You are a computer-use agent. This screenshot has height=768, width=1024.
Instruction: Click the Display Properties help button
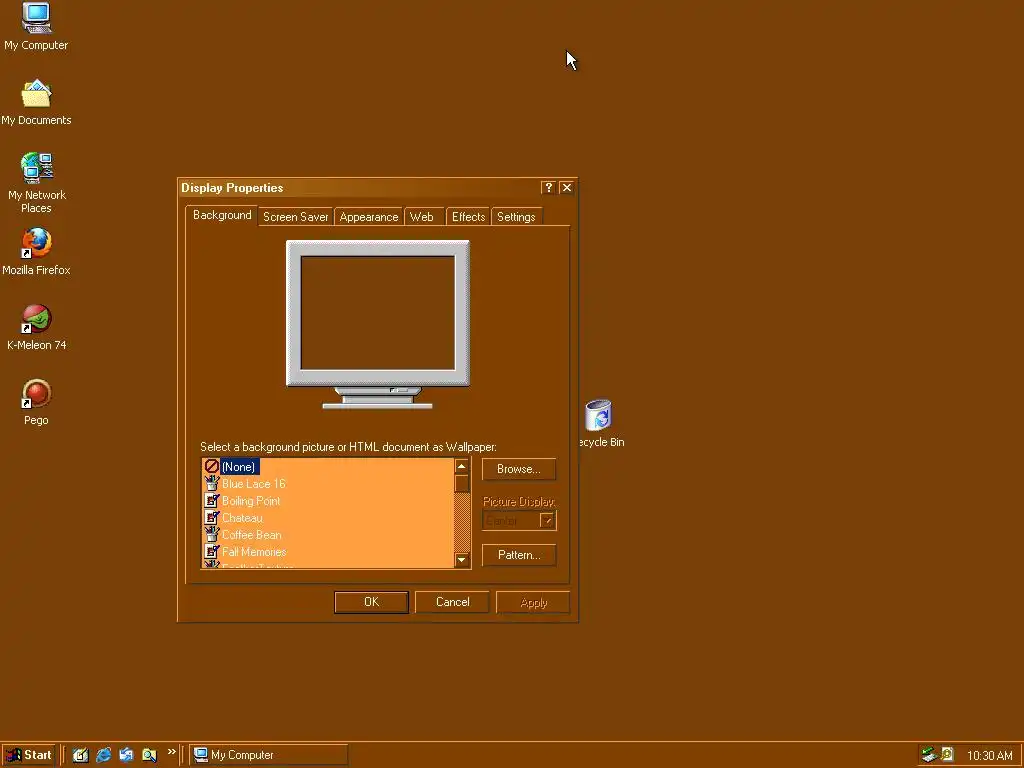pyautogui.click(x=549, y=187)
